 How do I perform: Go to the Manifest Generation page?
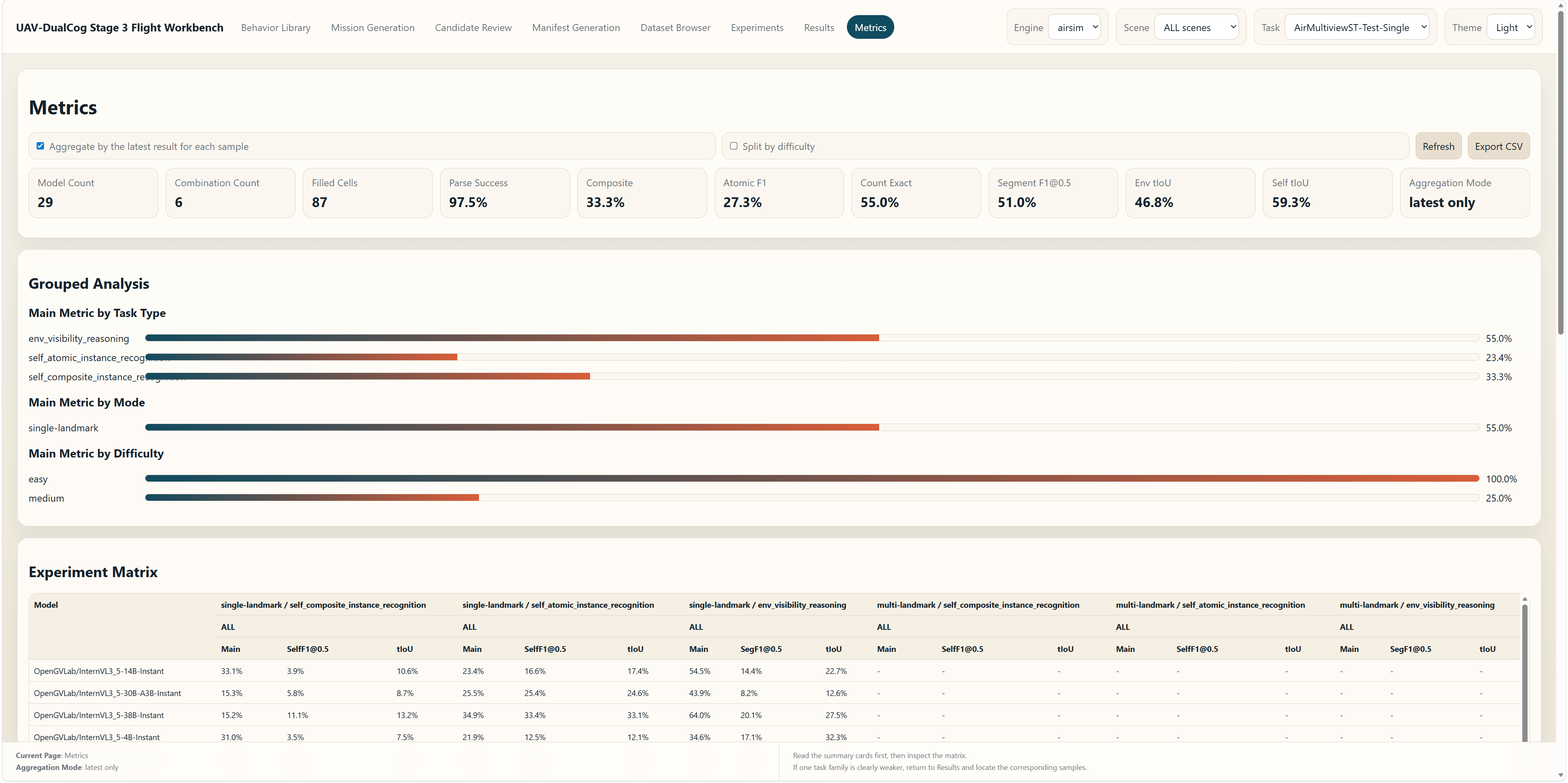pos(576,27)
